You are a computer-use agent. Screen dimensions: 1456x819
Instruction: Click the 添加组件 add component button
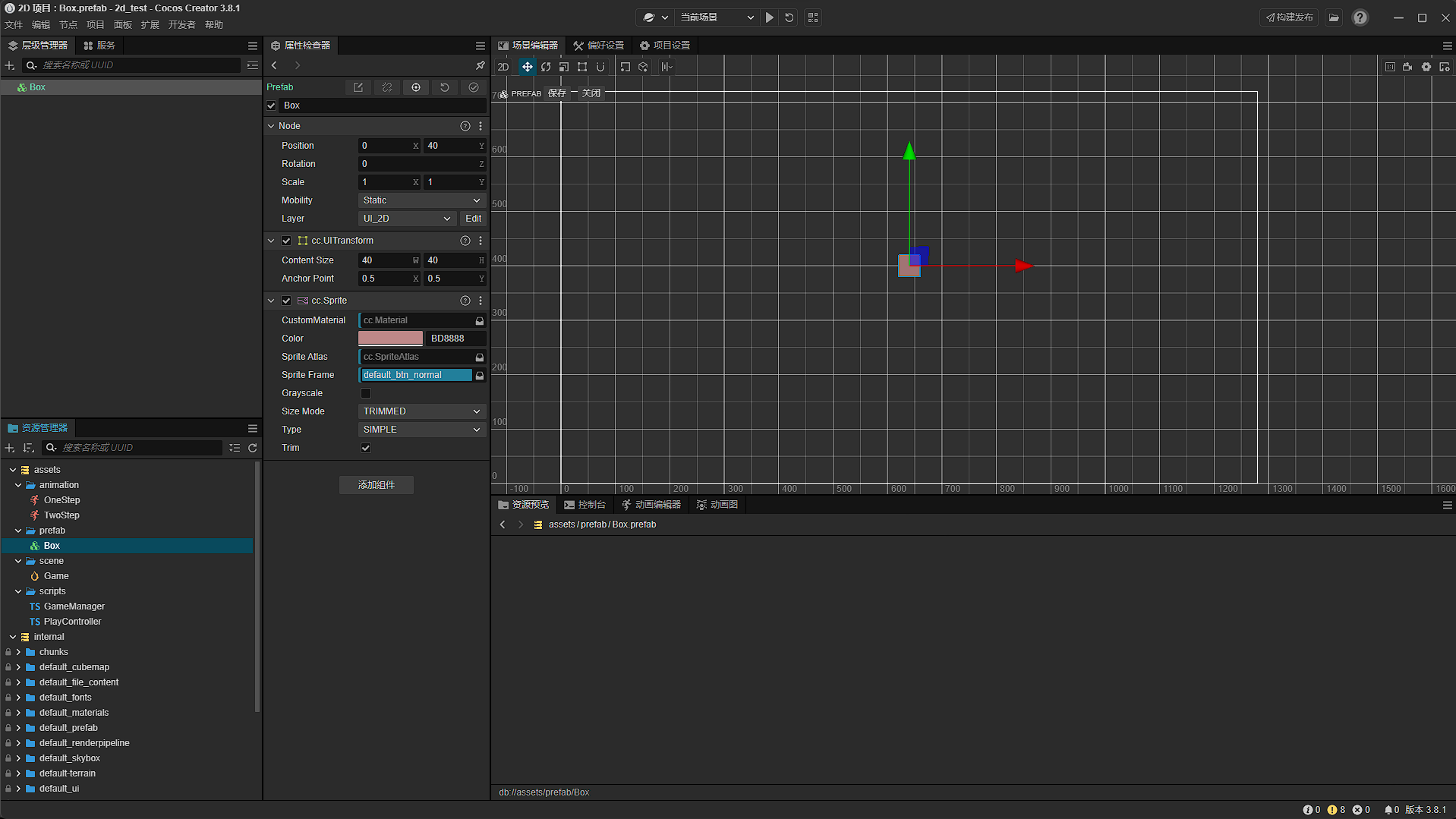[377, 485]
